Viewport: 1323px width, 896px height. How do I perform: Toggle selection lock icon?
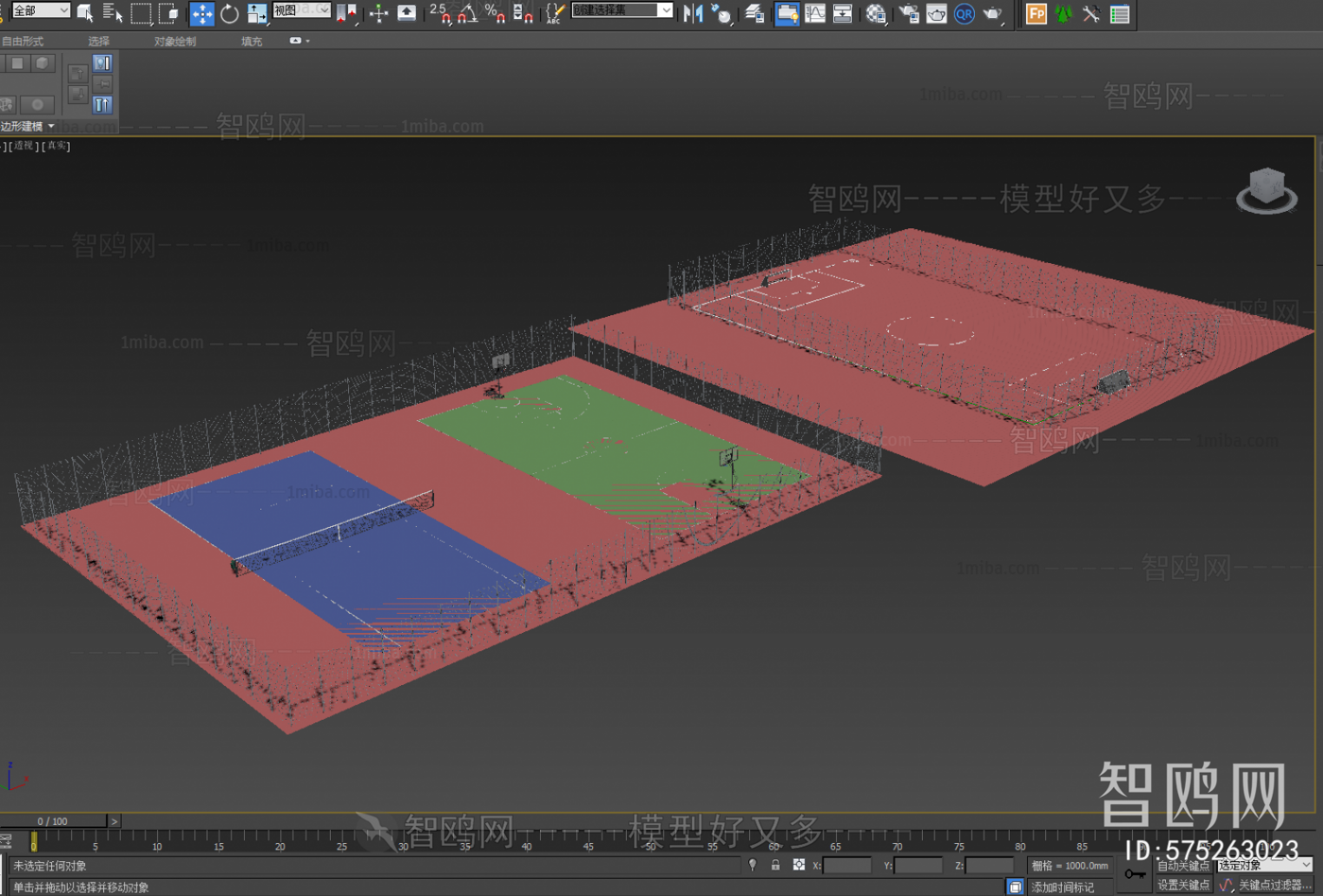click(x=775, y=865)
